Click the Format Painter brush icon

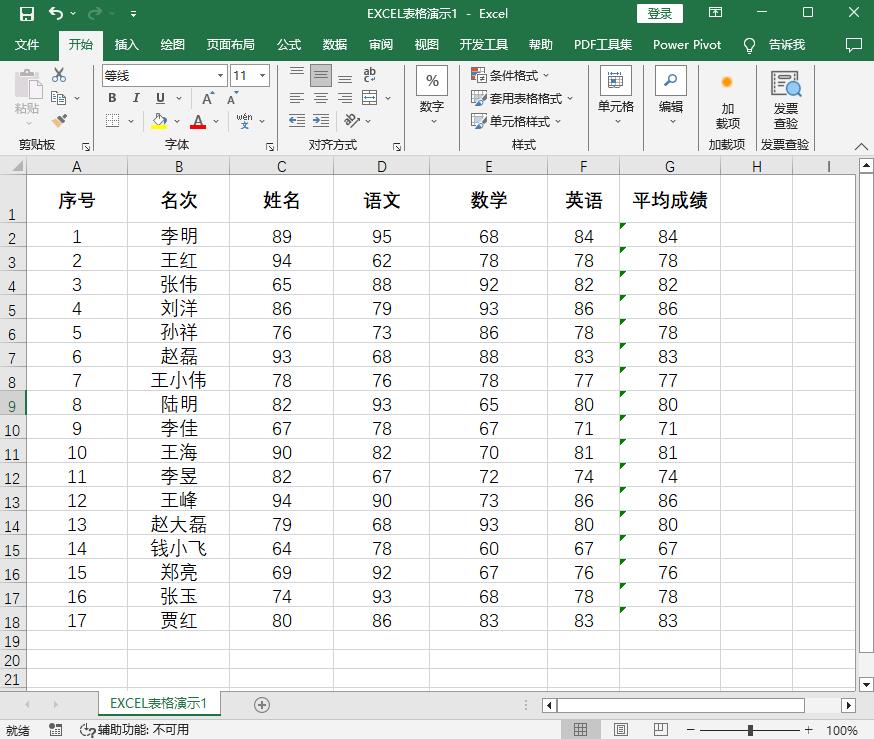[x=59, y=121]
